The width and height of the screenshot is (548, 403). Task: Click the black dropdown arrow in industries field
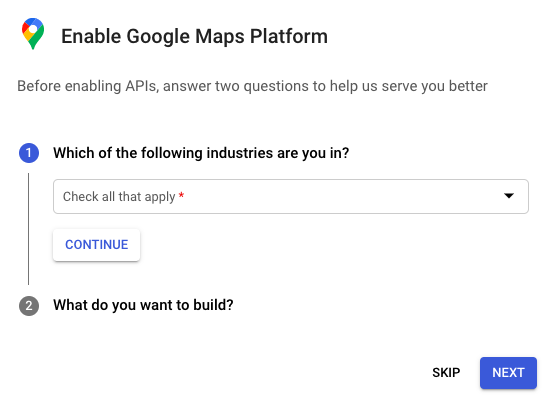tap(509, 196)
